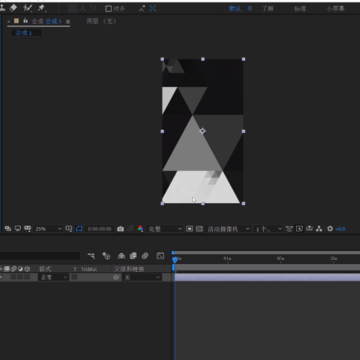Toggle draft 3D icon in timeline

click(106, 256)
